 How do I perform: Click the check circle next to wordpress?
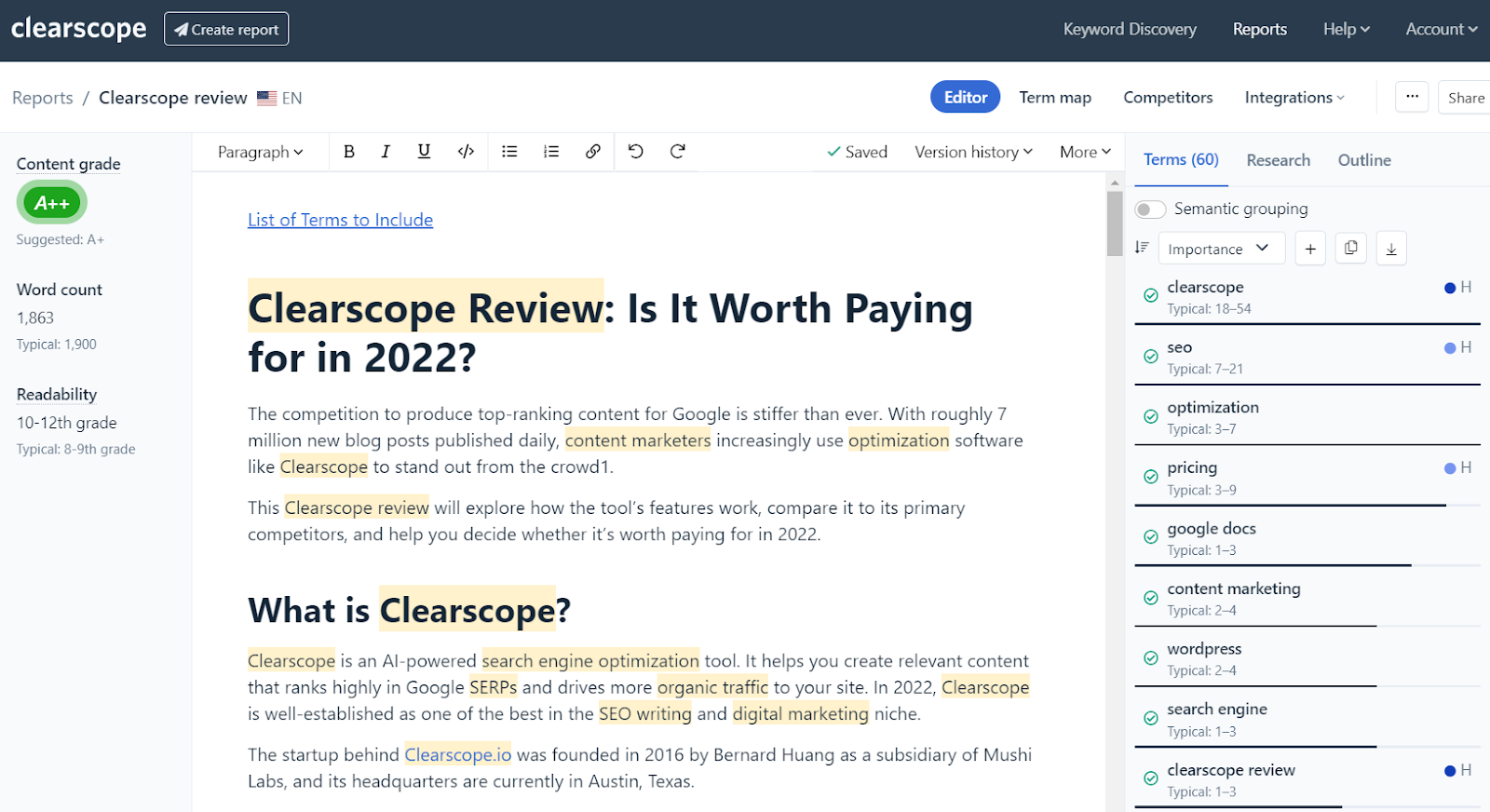[x=1151, y=658]
